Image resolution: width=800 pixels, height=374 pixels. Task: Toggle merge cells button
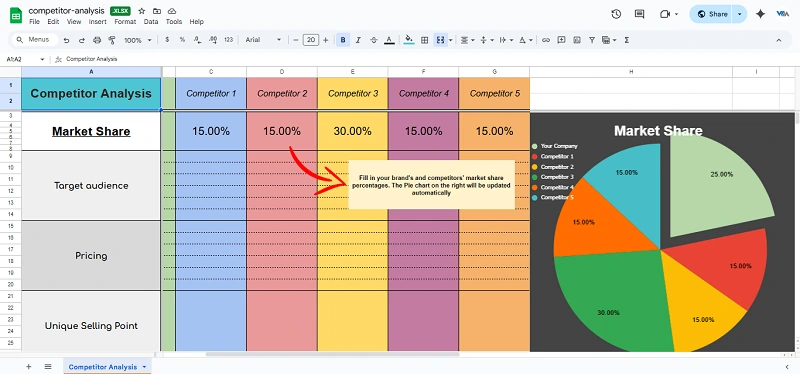point(439,40)
